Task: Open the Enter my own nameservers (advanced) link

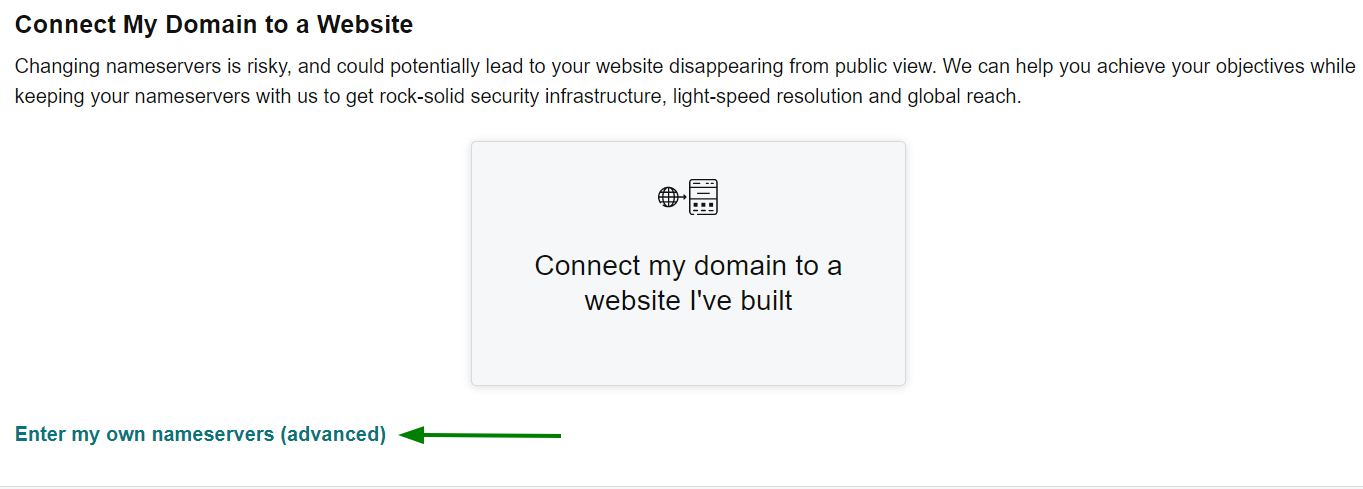Action: 200,434
